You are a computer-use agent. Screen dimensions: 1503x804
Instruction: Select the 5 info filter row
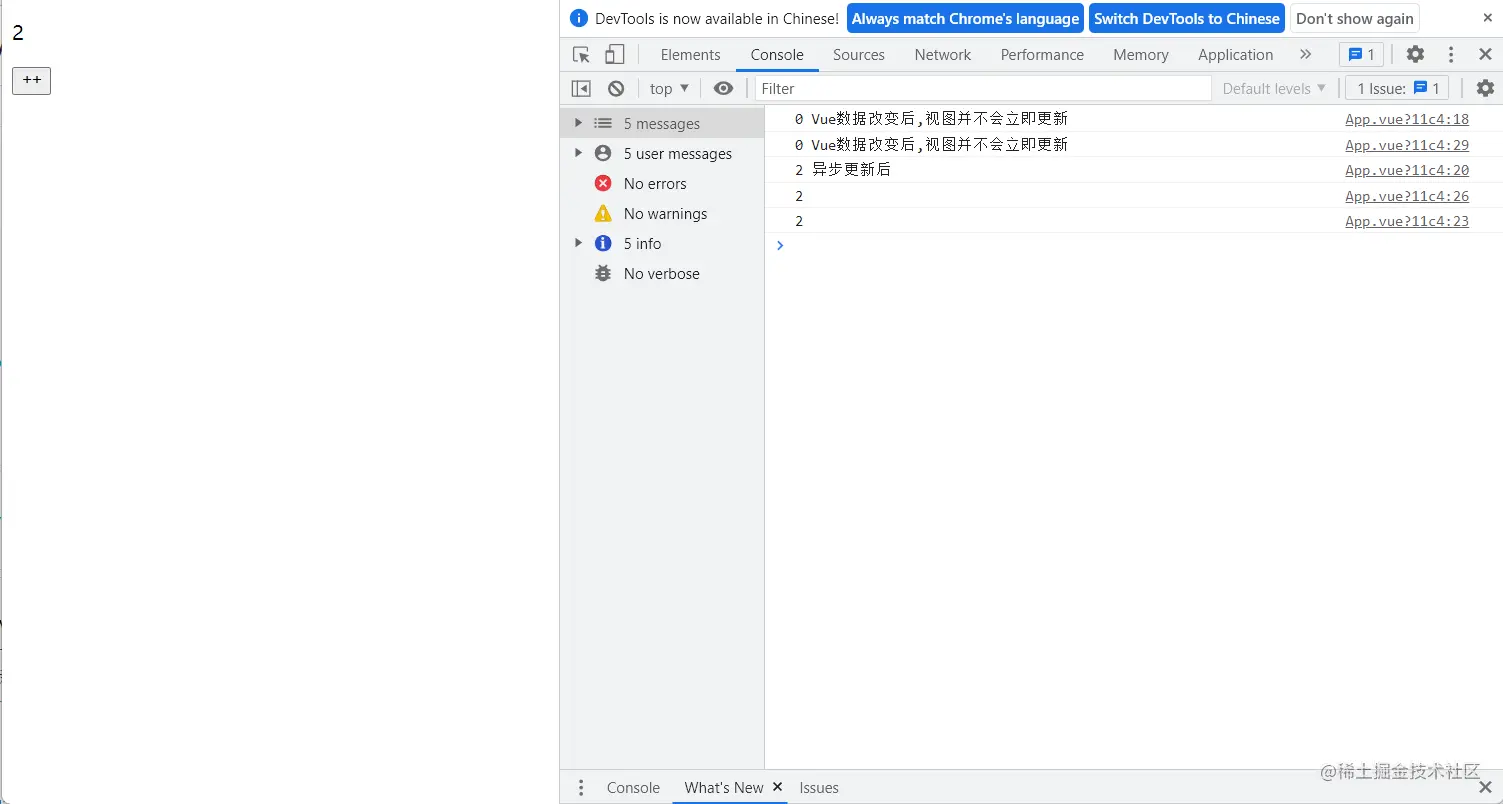(x=662, y=244)
